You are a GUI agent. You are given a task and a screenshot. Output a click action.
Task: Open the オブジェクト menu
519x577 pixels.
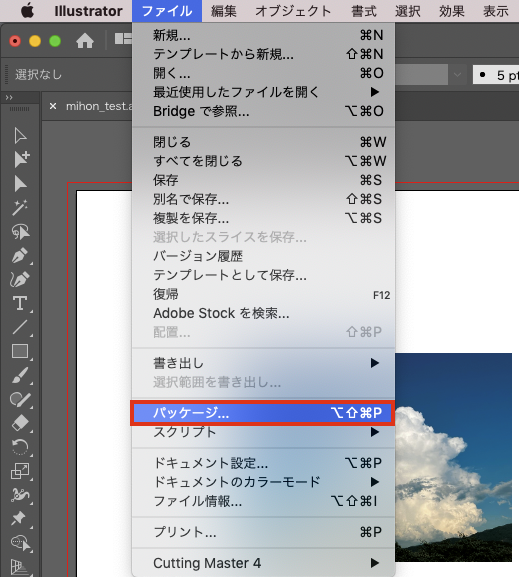pos(293,11)
